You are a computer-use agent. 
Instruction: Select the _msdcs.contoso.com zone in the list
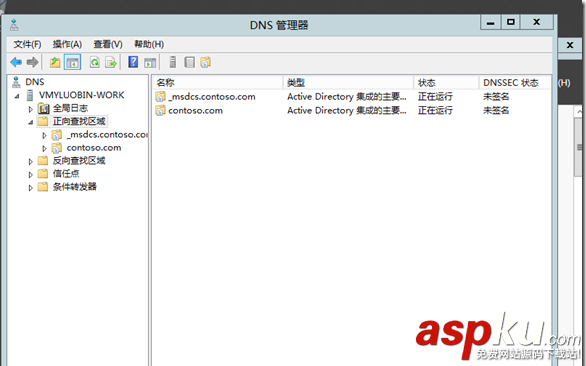click(x=212, y=97)
